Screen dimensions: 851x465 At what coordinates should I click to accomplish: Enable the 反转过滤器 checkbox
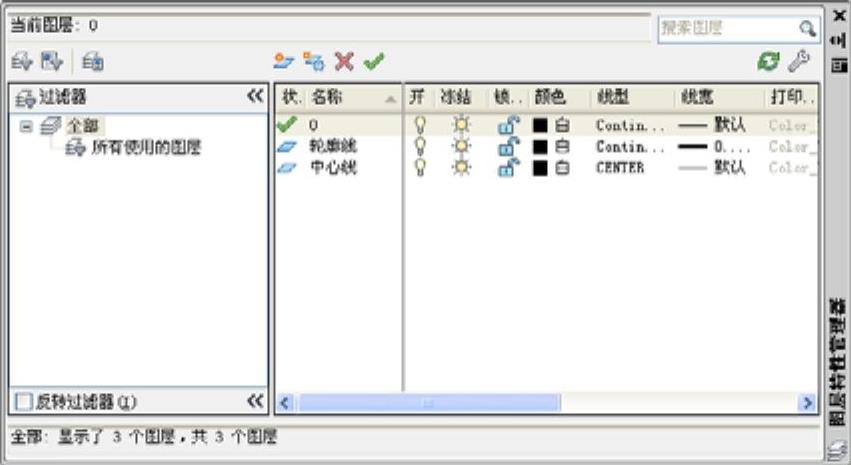[x=23, y=402]
